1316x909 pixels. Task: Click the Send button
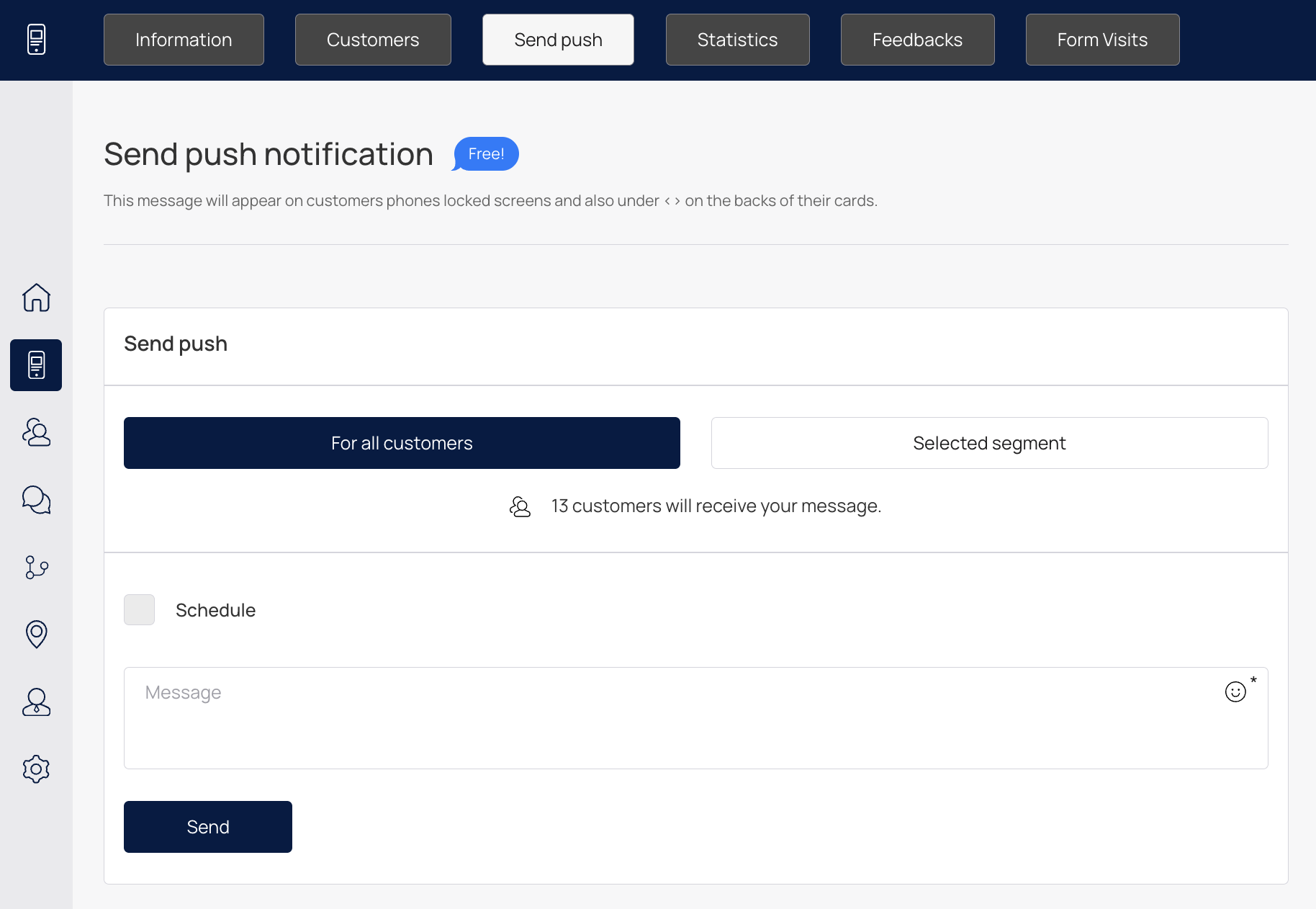point(208,827)
